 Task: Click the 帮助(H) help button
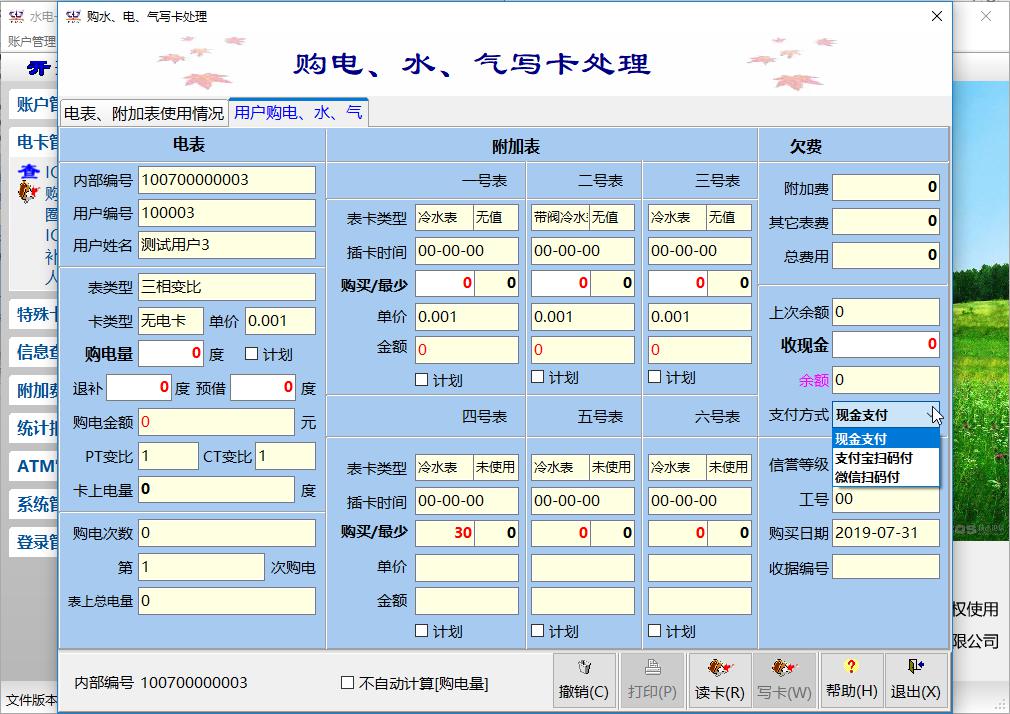pyautogui.click(x=851, y=680)
